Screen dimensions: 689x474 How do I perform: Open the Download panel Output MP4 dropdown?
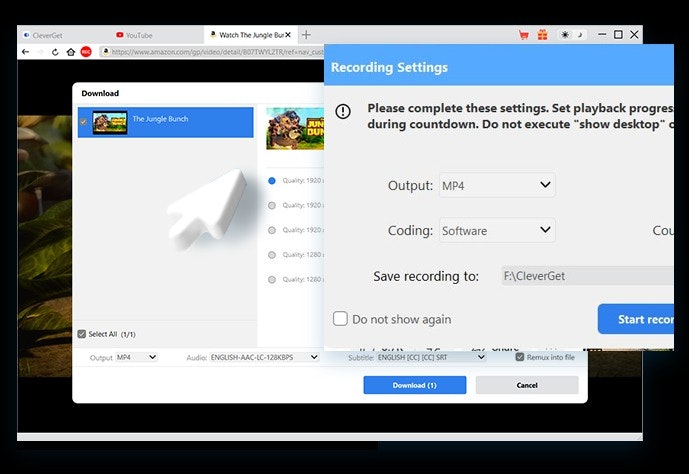point(136,357)
